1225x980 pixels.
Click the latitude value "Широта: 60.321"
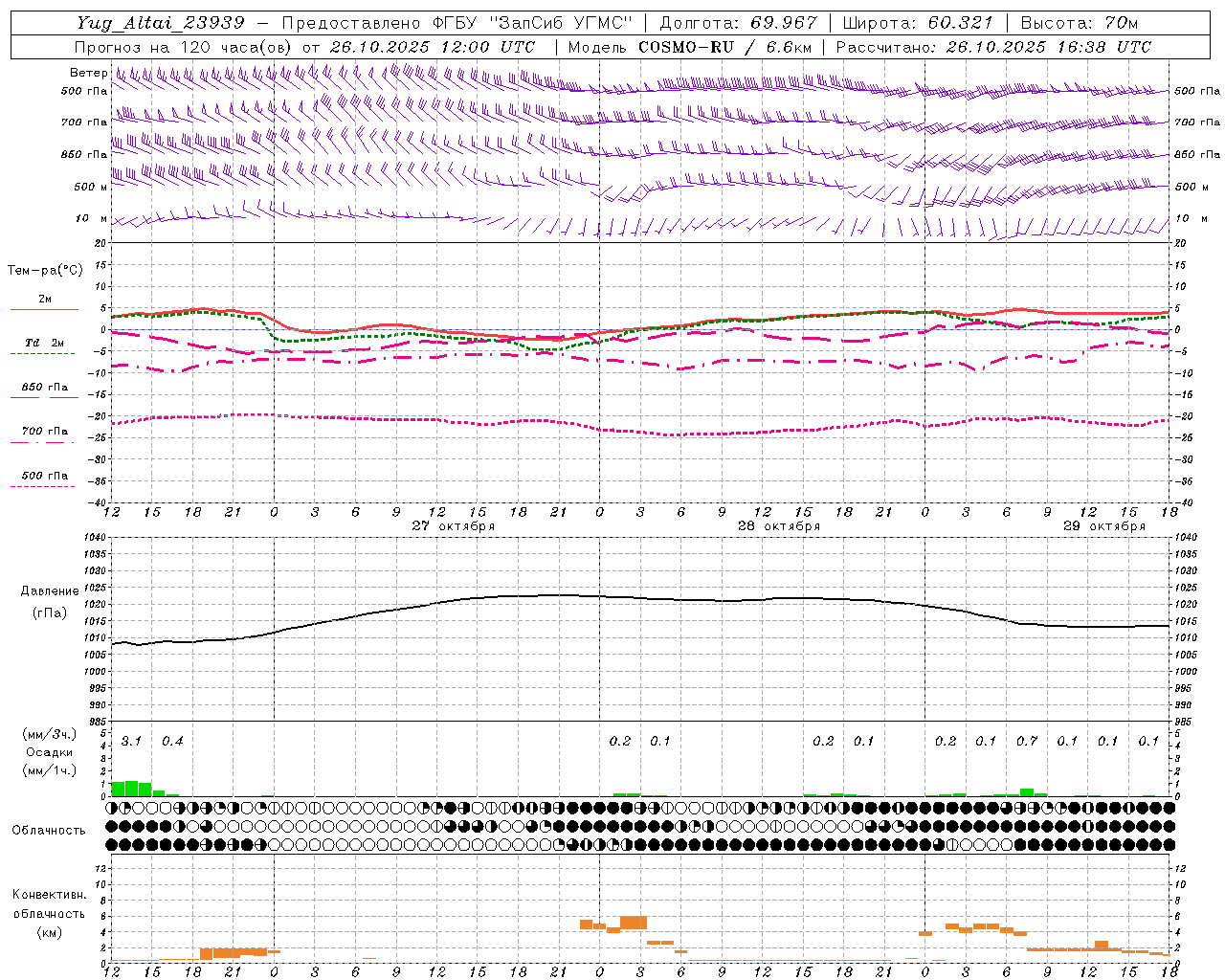pos(918,23)
